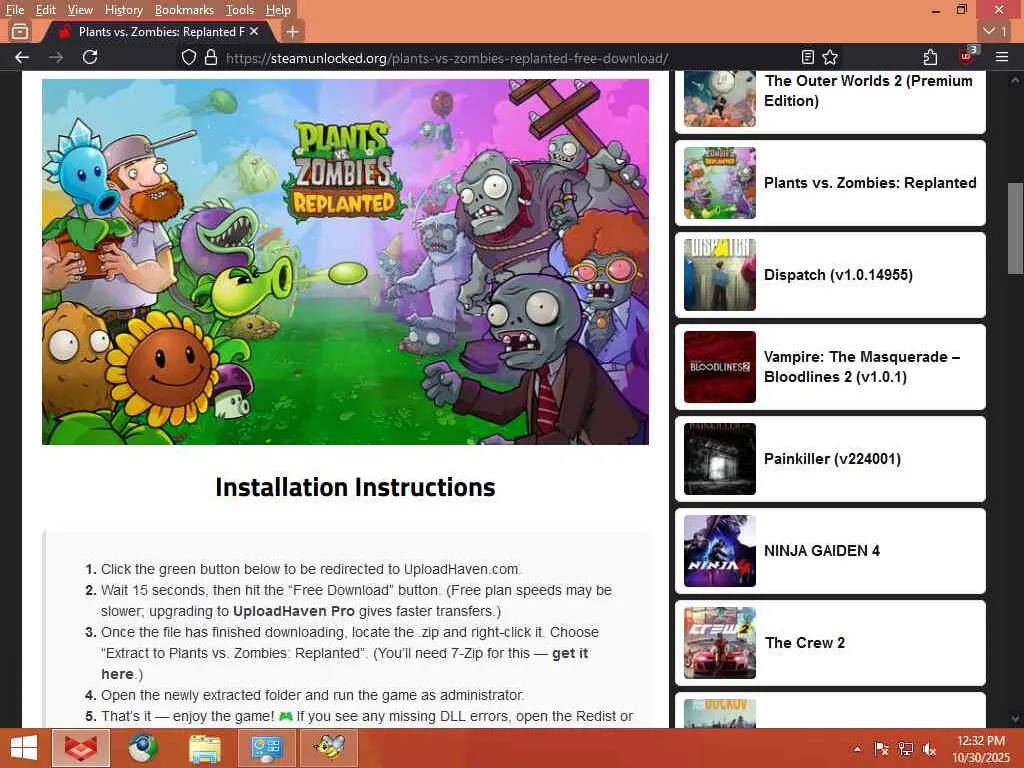Image resolution: width=1024 pixels, height=768 pixels.
Task: Open the Firefox View icon
Action: coord(20,31)
